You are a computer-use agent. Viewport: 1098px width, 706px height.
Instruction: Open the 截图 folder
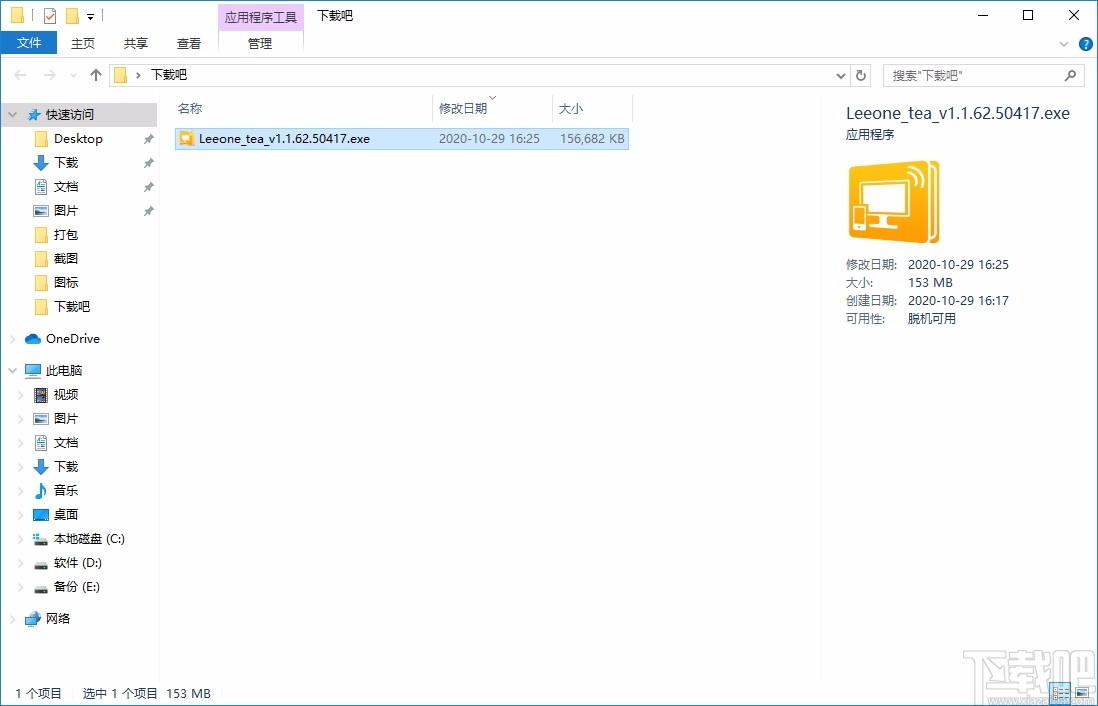(x=66, y=258)
